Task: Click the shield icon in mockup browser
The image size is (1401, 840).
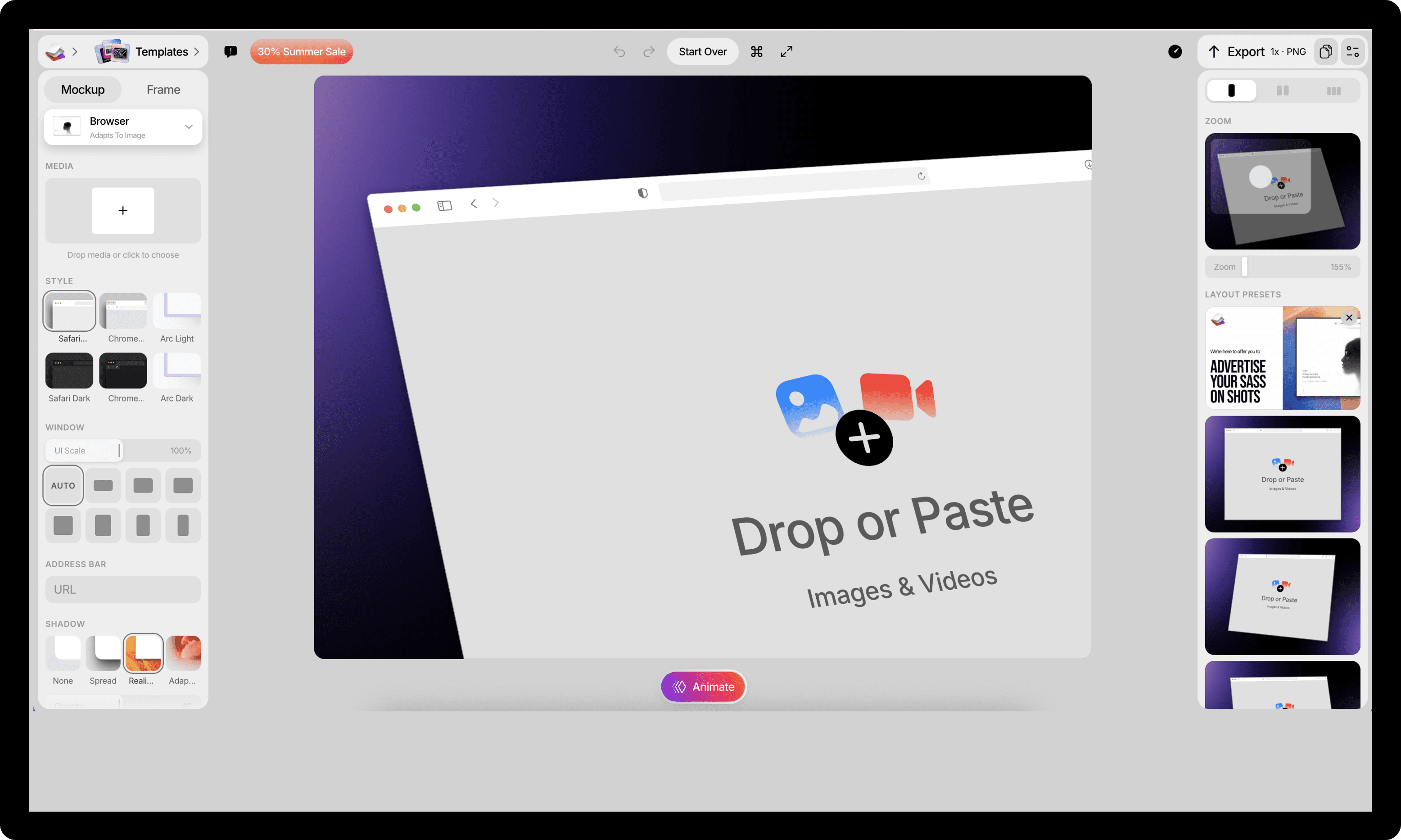Action: point(642,193)
